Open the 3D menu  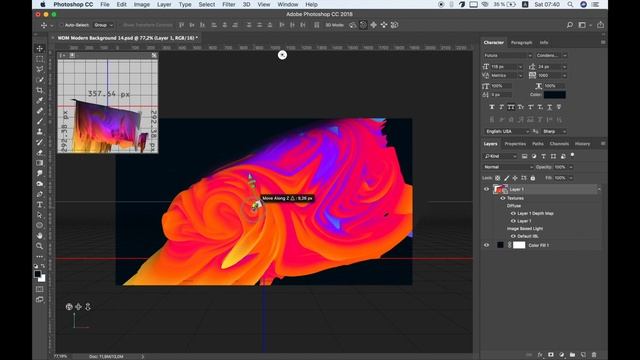247,4
